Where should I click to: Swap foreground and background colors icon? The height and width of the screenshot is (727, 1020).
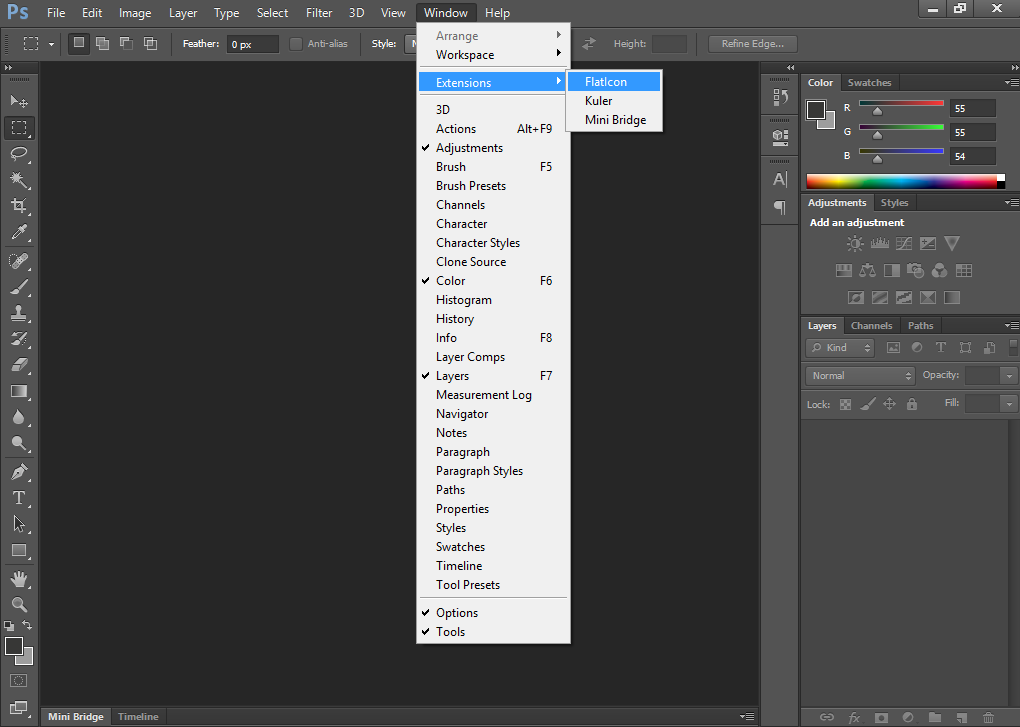coord(27,625)
